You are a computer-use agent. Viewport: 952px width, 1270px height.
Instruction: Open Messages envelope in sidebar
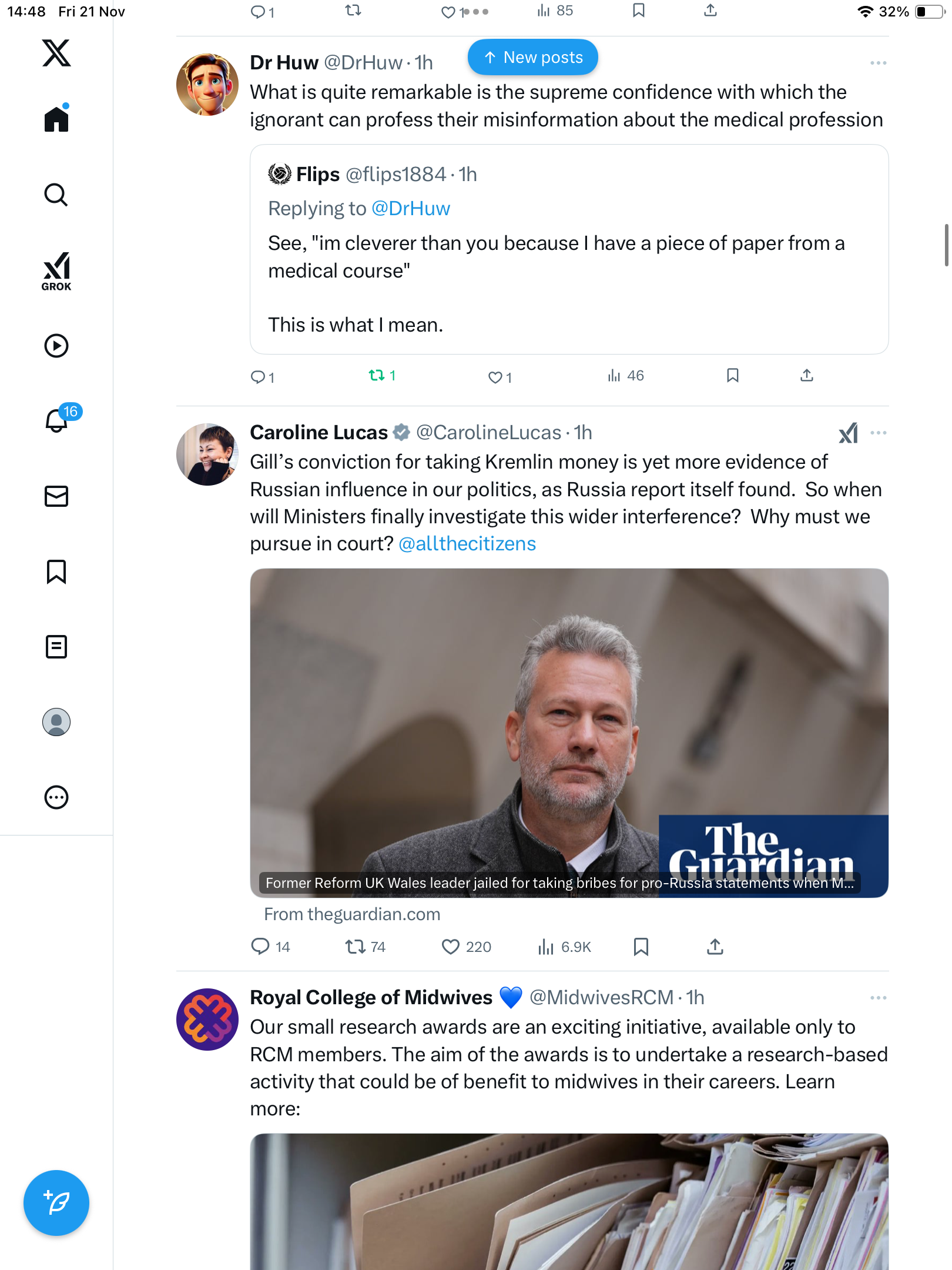tap(56, 496)
